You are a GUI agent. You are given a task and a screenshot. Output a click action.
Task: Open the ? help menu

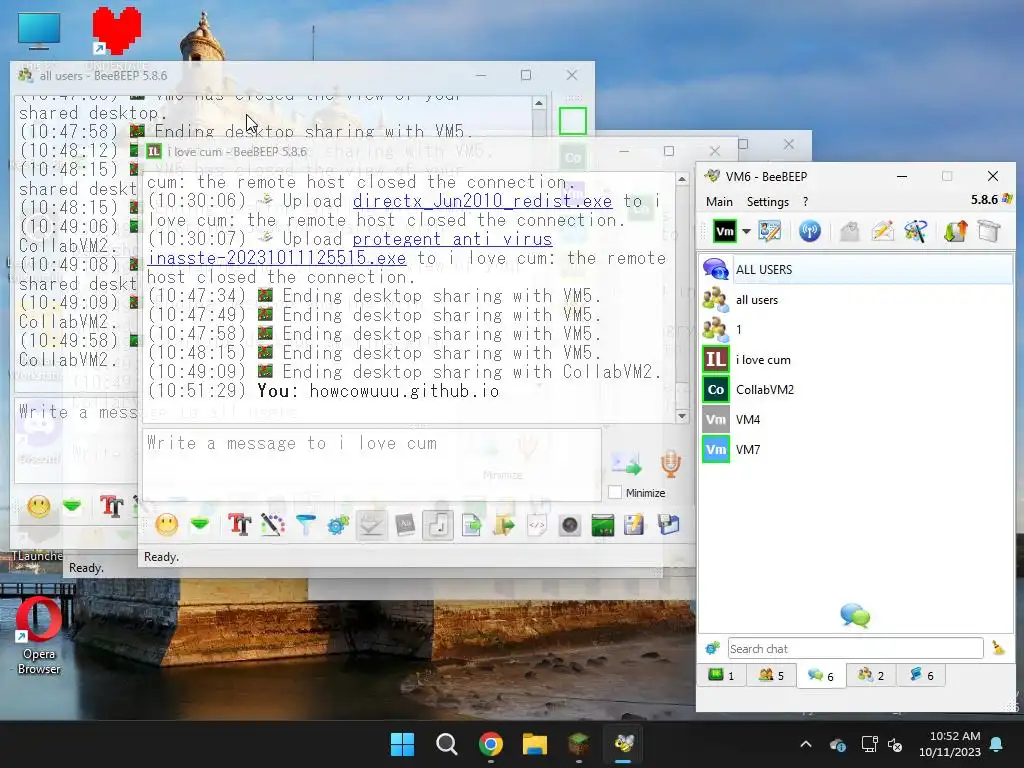805,202
